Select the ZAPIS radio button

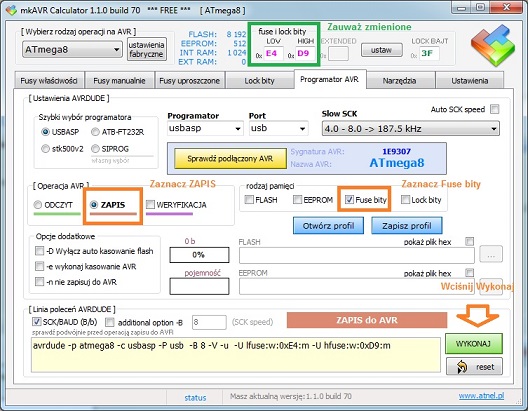tap(94, 204)
